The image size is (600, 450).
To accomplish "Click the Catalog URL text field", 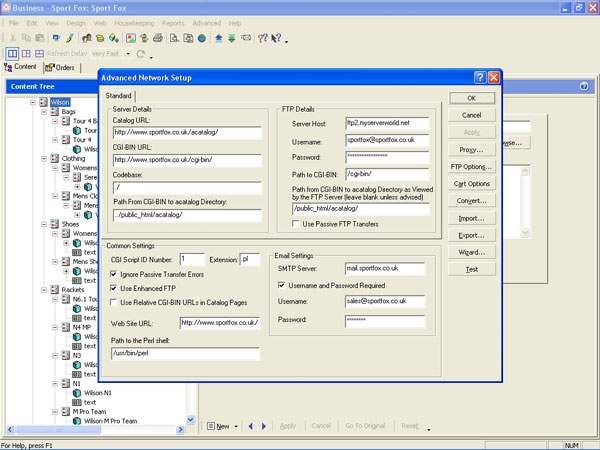I will (186, 131).
